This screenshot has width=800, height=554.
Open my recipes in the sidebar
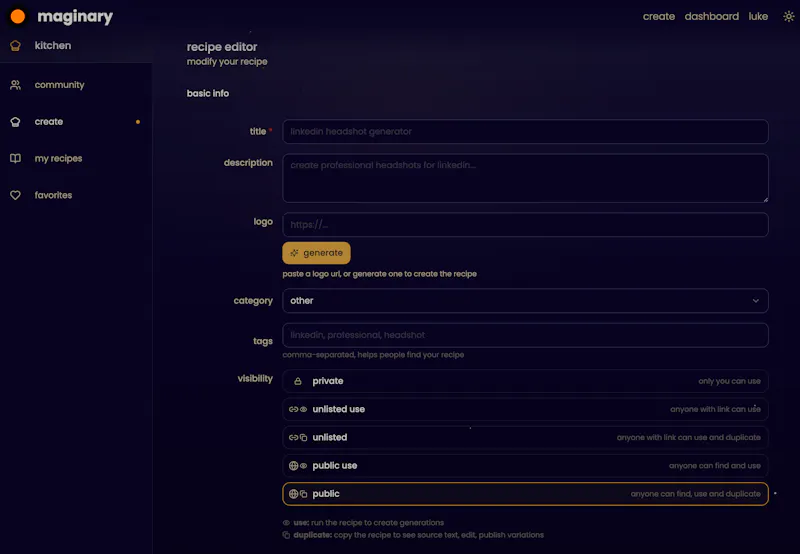pyautogui.click(x=76, y=158)
